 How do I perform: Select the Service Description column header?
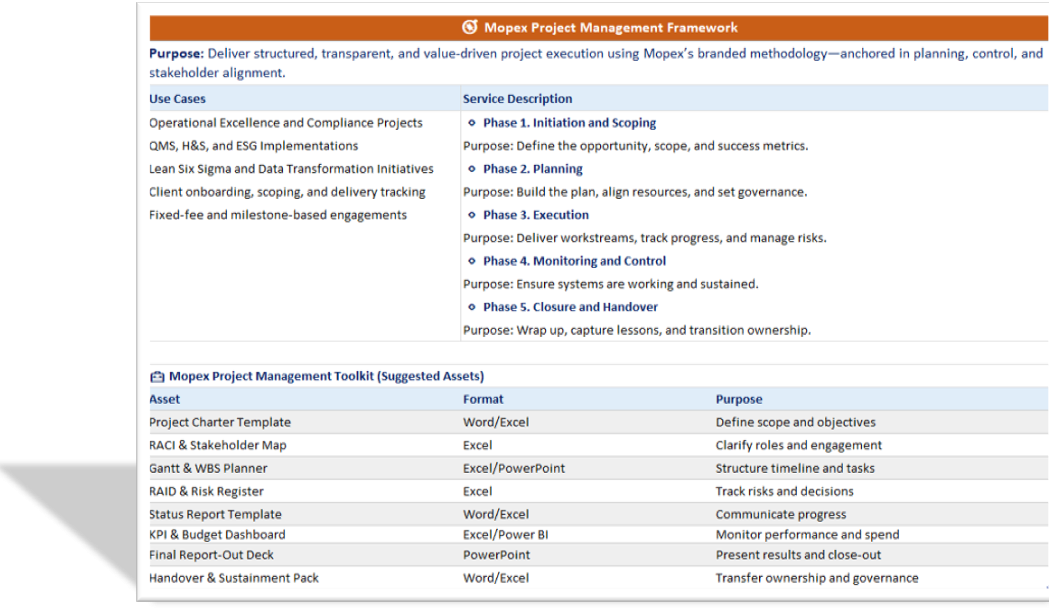click(517, 99)
